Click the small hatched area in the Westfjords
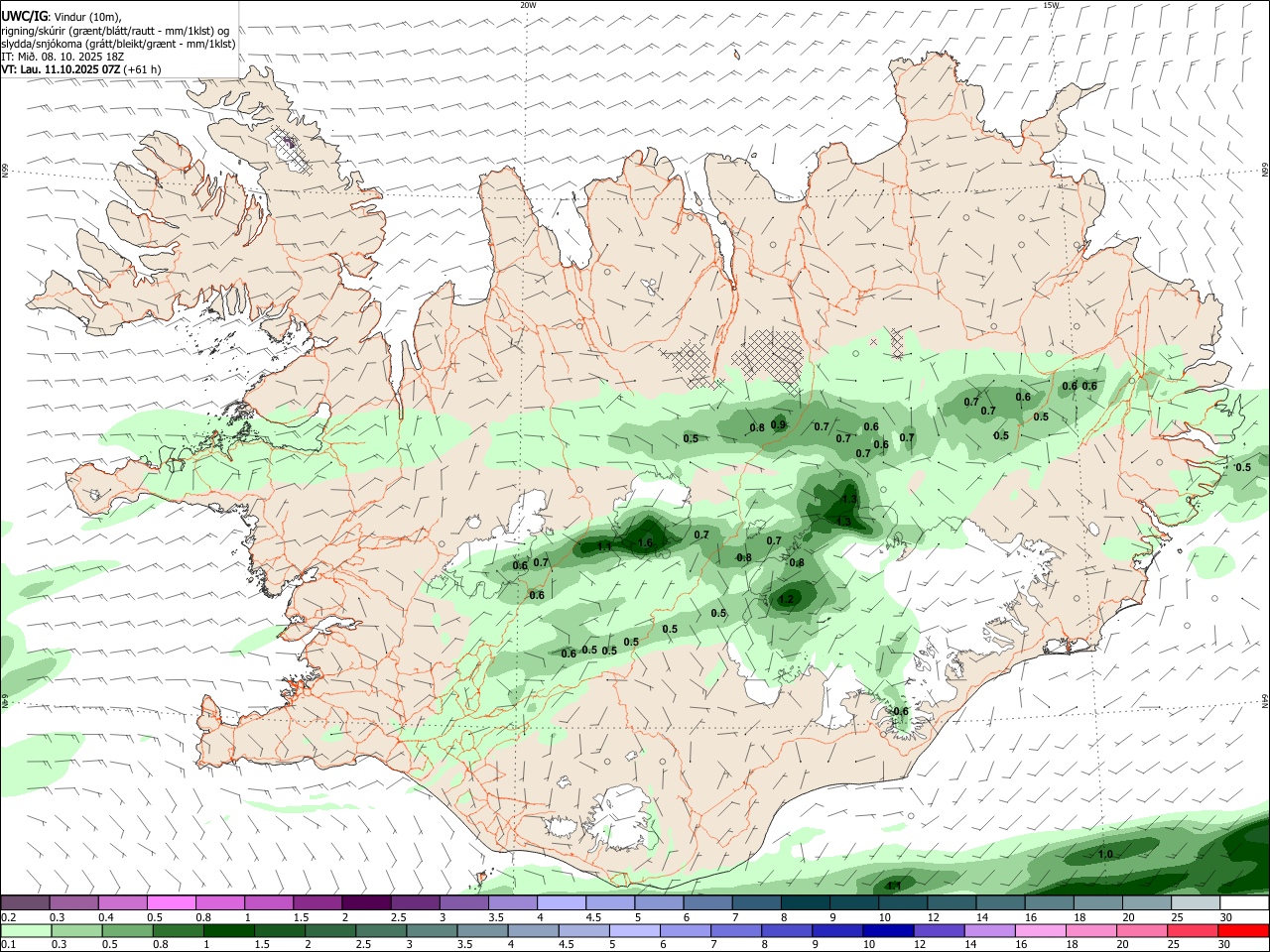 click(294, 150)
